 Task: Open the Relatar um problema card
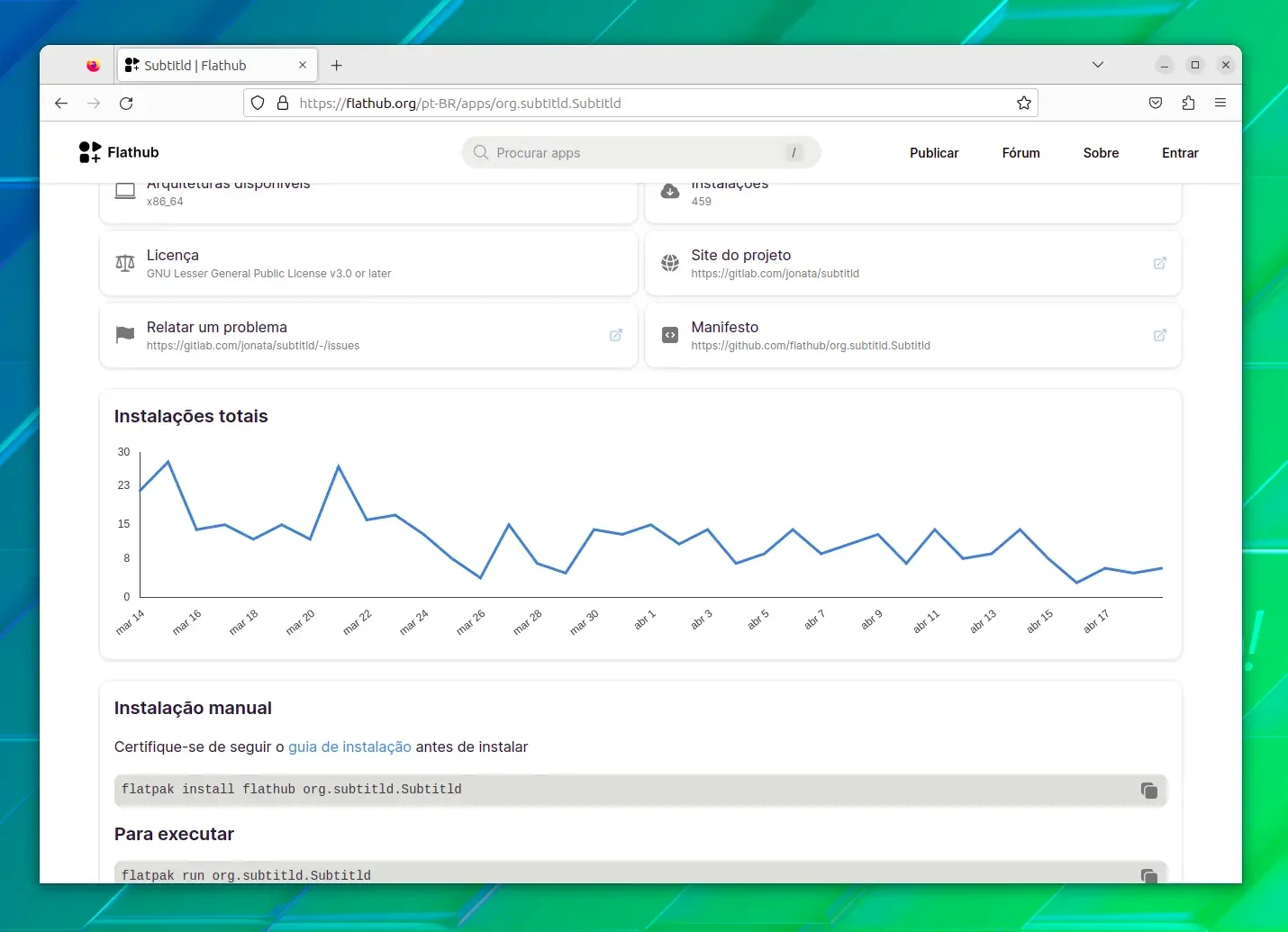tap(368, 335)
